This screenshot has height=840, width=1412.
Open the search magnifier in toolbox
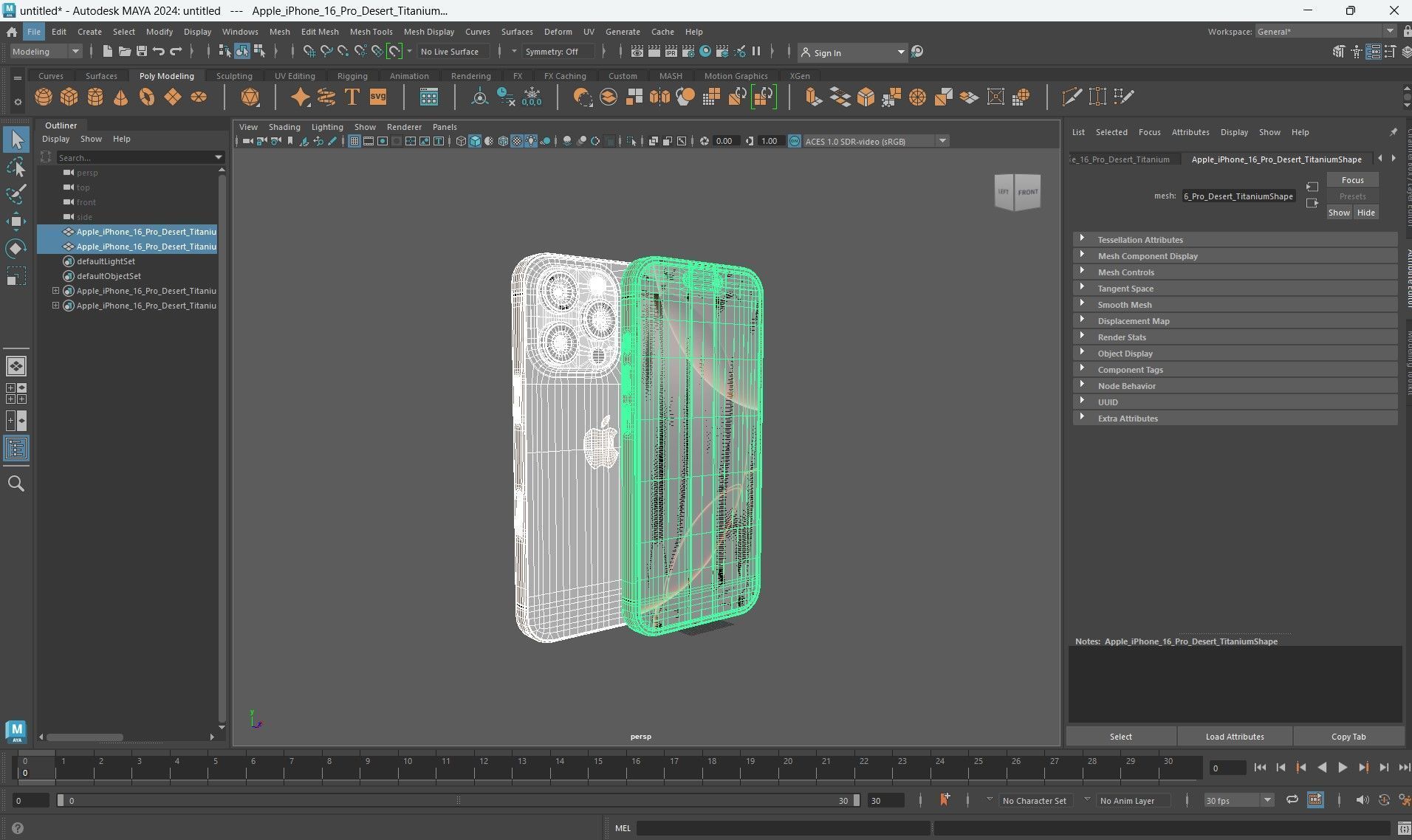coord(16,483)
